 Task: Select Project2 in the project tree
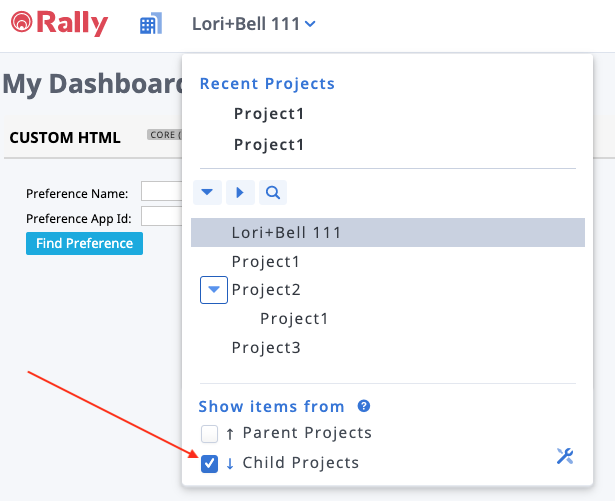pyautogui.click(x=265, y=290)
